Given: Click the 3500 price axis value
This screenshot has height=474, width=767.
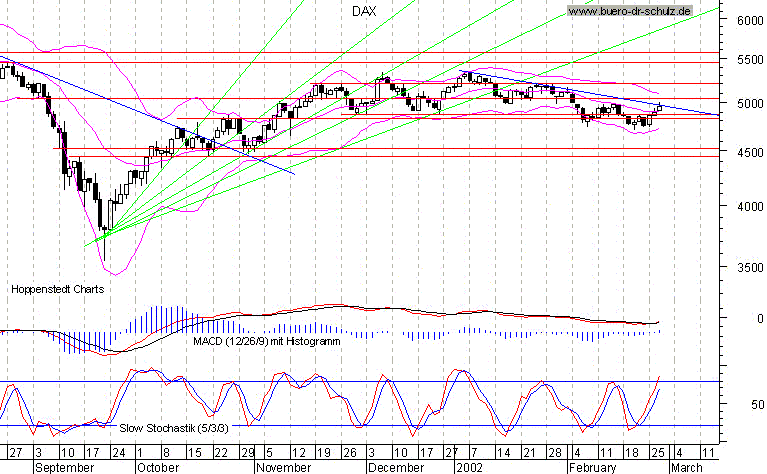Looking at the screenshot, I should tap(750, 268).
